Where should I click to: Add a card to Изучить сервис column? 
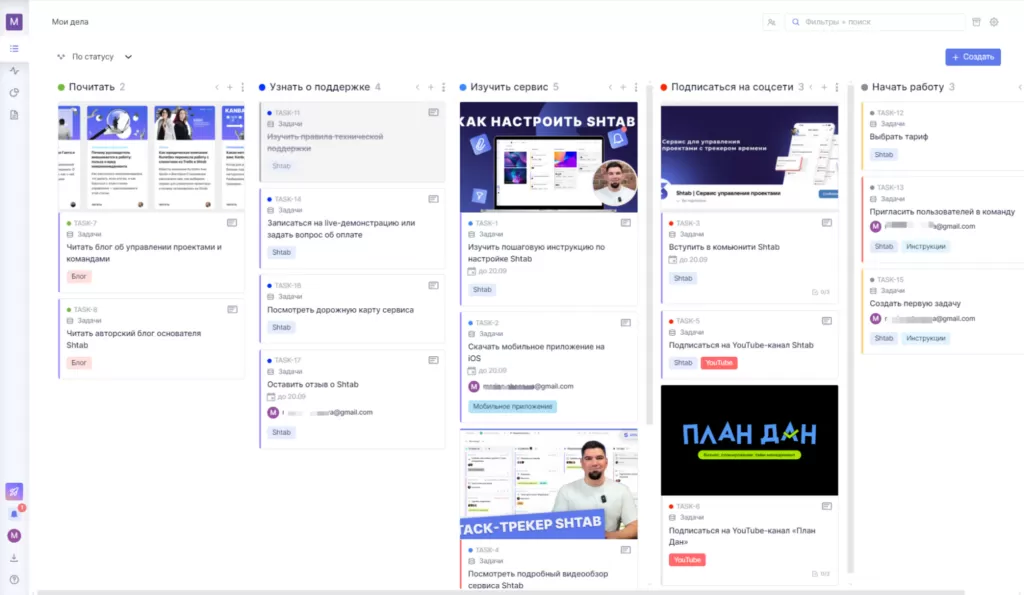(623, 87)
